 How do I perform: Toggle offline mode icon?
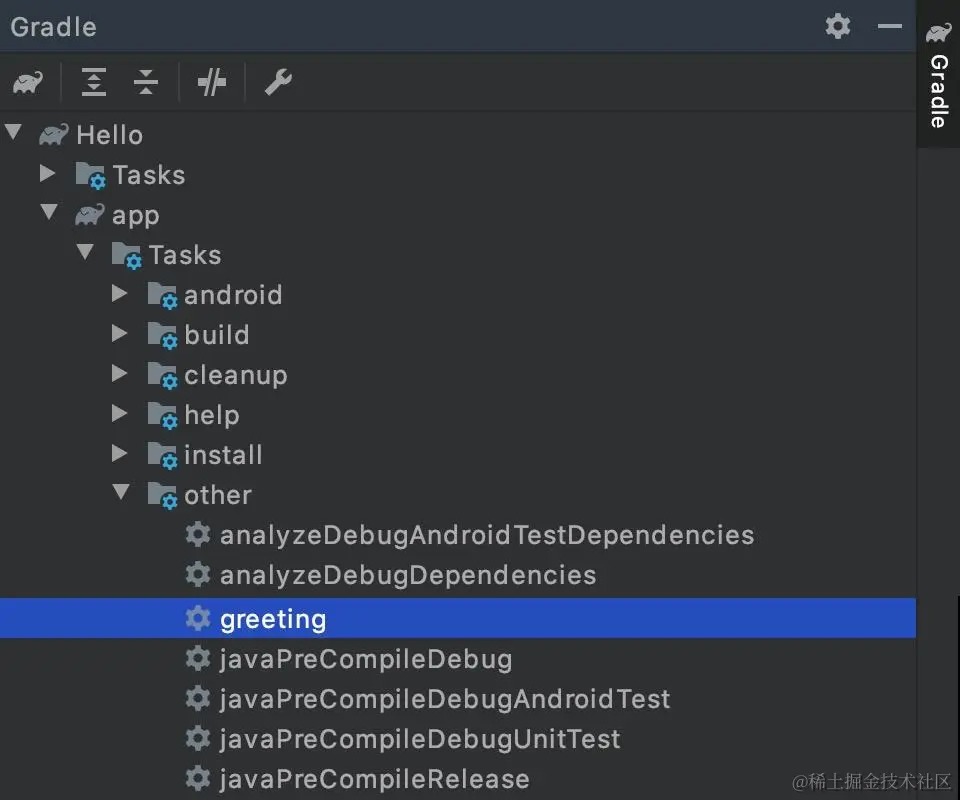(212, 82)
